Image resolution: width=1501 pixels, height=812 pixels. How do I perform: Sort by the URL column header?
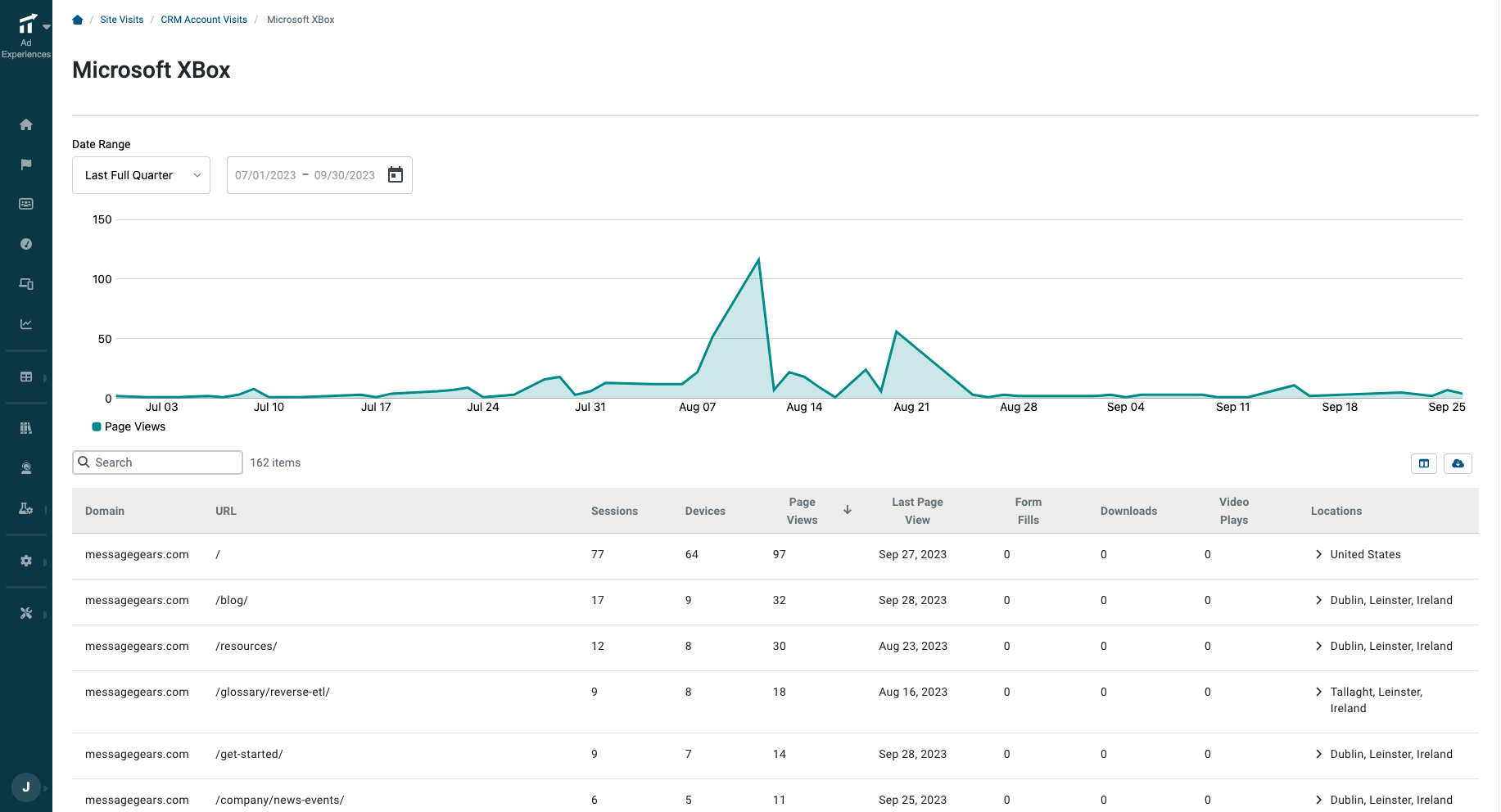point(226,511)
